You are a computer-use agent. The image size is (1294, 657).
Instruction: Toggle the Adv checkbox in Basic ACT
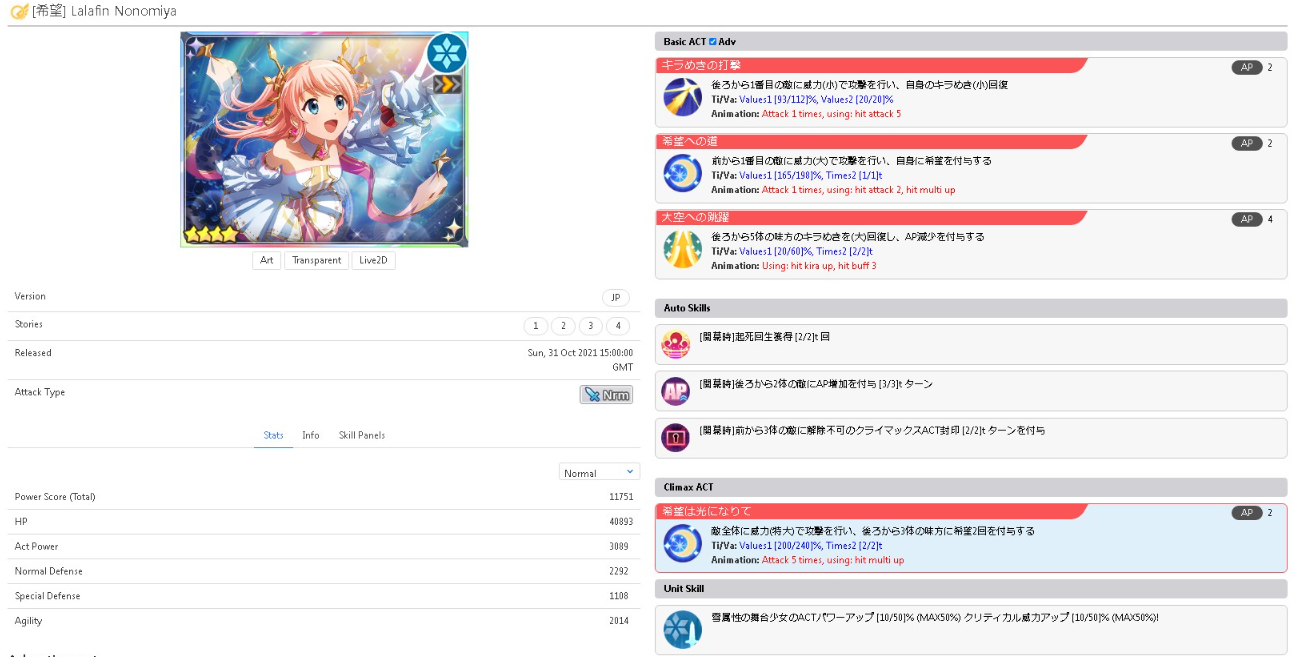pos(713,42)
